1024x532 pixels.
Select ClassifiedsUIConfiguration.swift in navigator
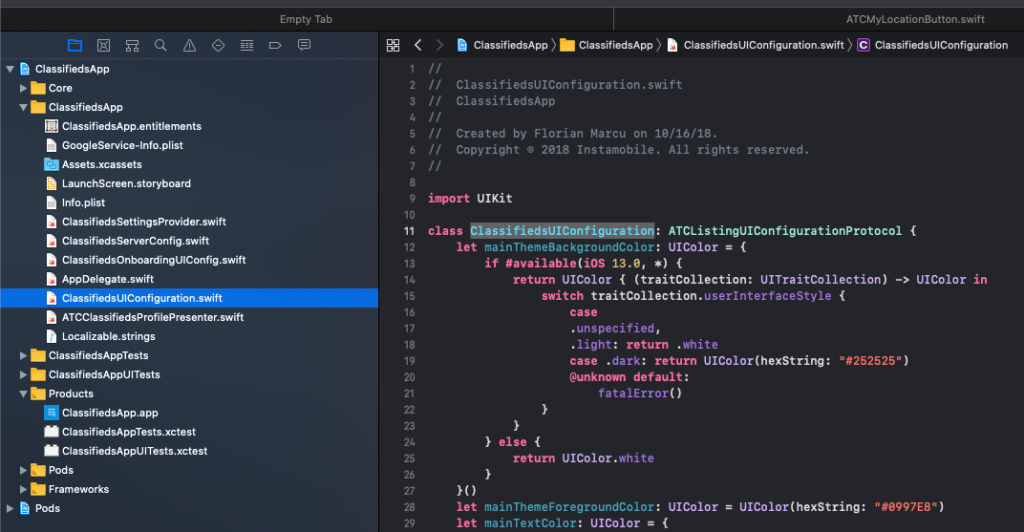point(189,298)
